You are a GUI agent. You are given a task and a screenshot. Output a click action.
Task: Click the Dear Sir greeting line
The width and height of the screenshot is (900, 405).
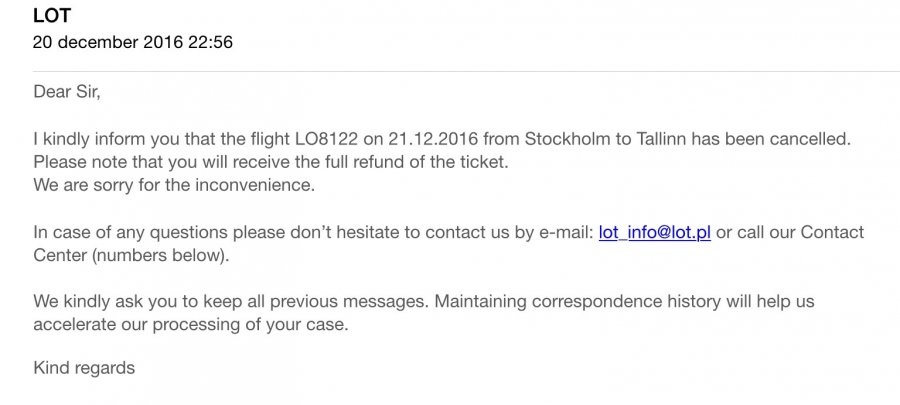coord(67,92)
